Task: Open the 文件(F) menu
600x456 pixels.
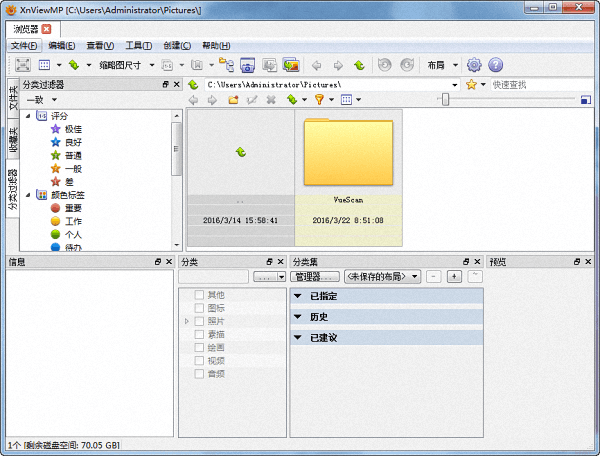Action: (x=24, y=46)
